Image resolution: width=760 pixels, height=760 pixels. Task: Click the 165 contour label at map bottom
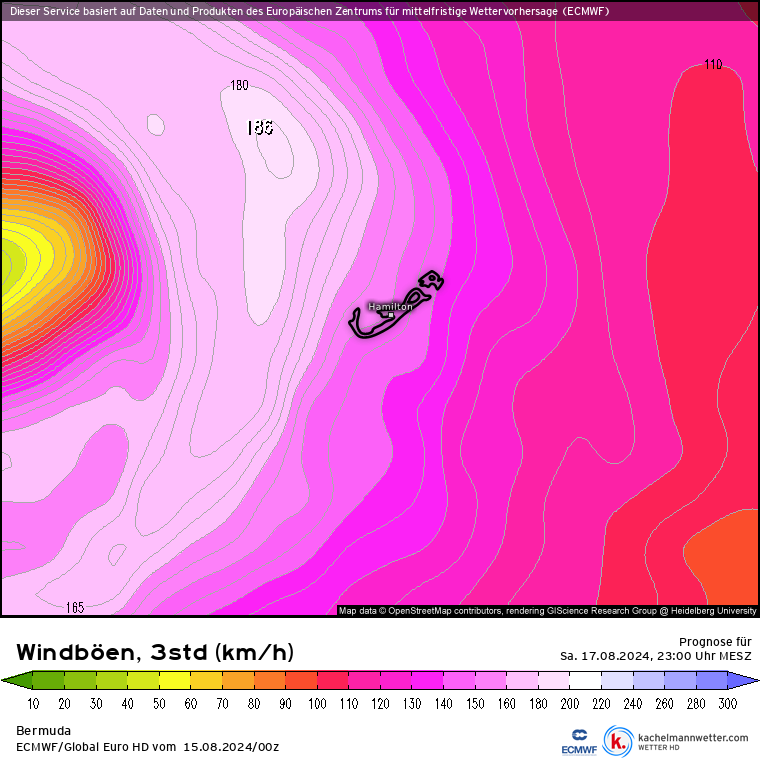75,607
